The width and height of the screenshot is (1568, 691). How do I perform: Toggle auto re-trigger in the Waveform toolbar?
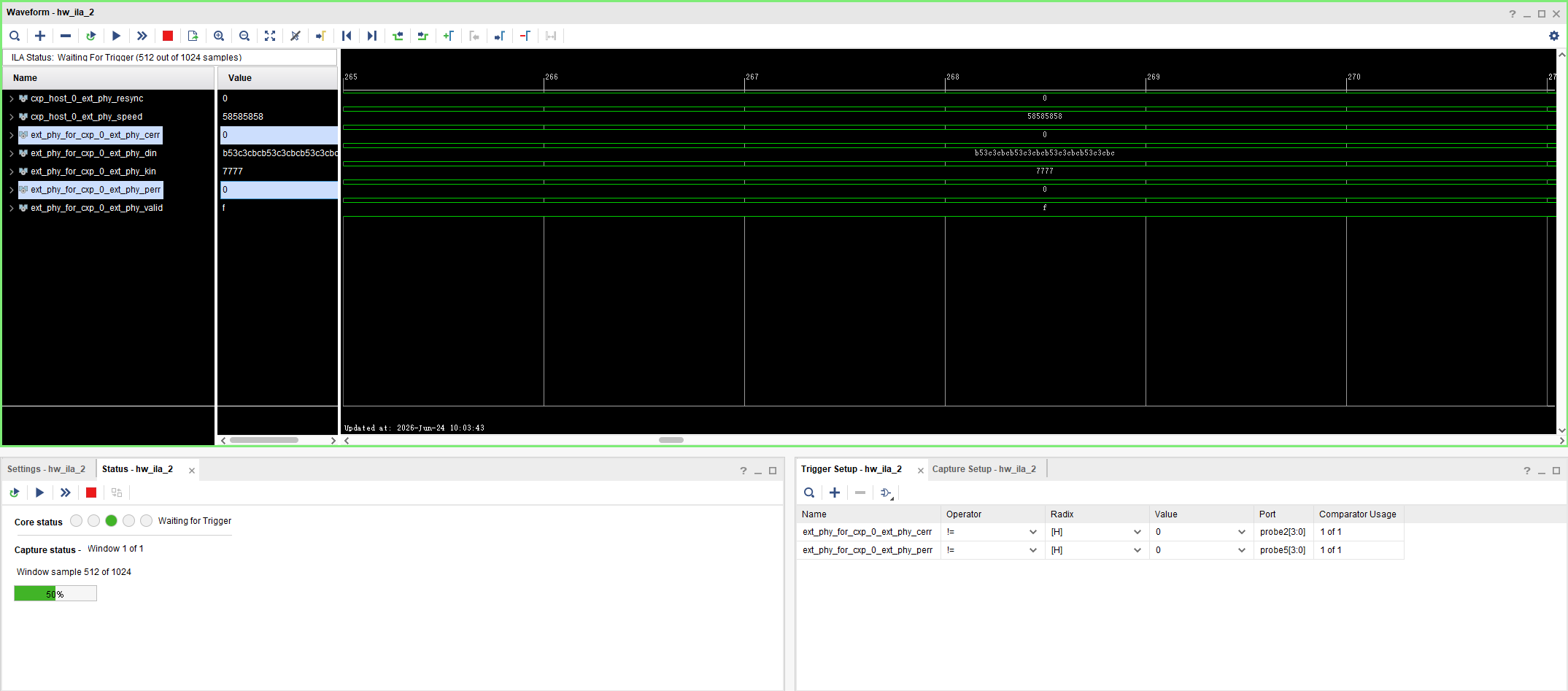pos(91,36)
